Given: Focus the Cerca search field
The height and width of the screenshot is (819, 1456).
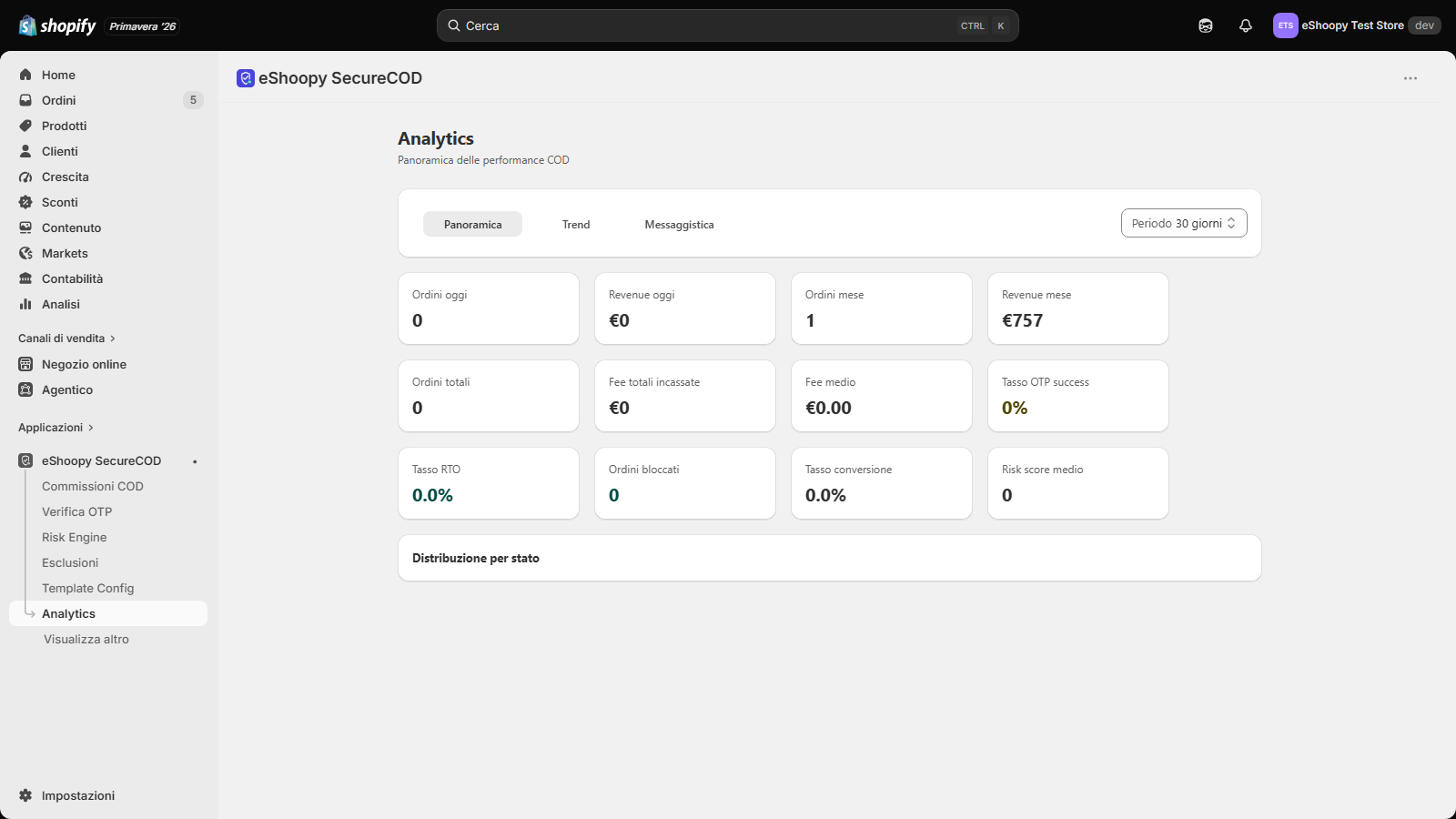Looking at the screenshot, I should [x=728, y=25].
